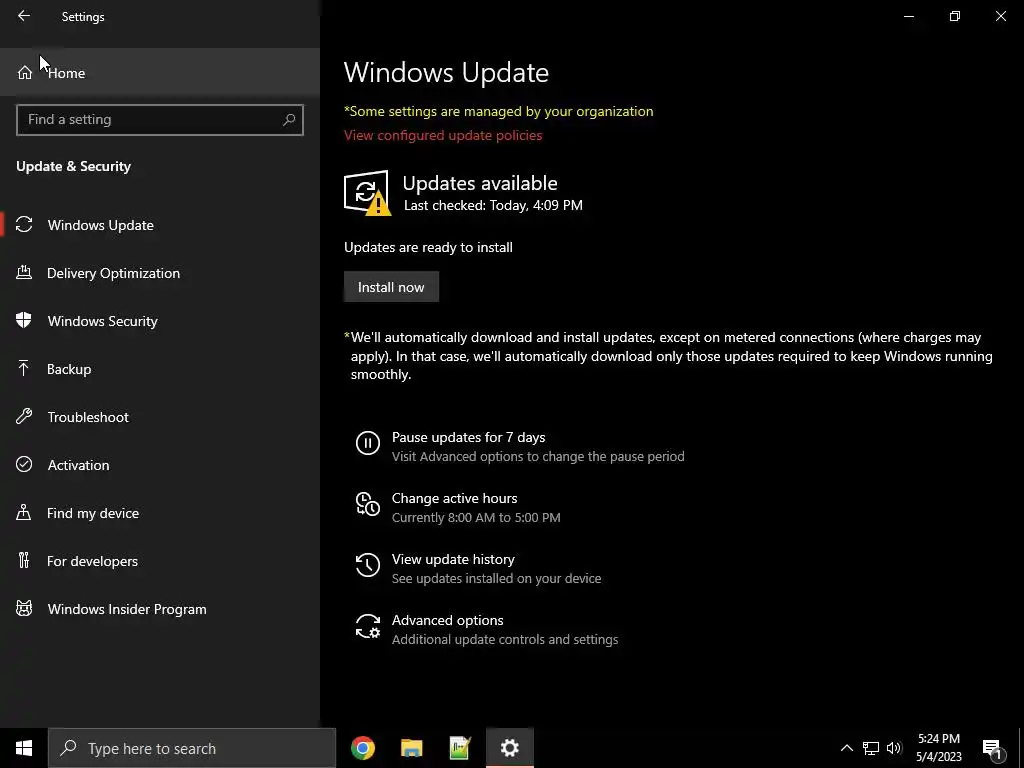Open Find my device settings
Screen dimensions: 1024x768
coord(159,513)
